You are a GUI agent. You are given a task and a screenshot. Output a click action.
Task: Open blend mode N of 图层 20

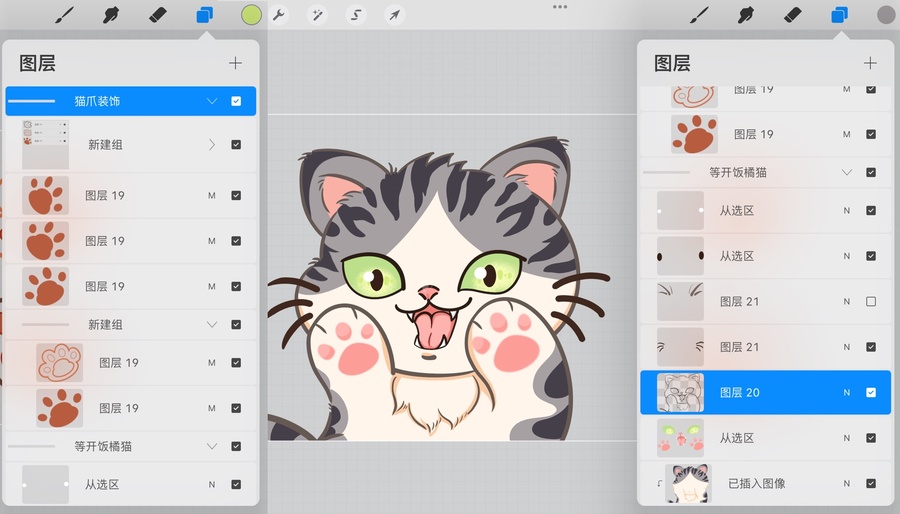(847, 392)
